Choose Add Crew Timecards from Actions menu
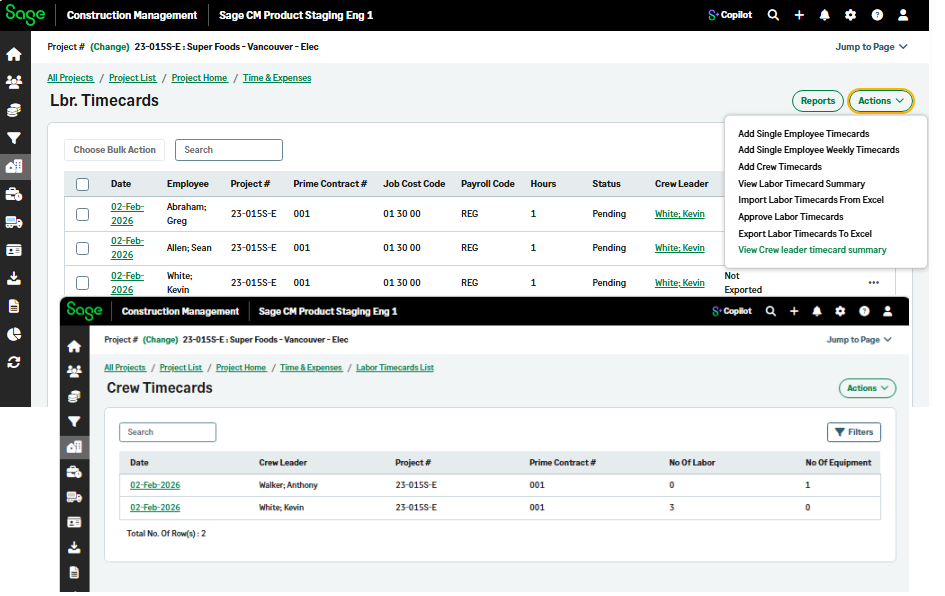 point(779,167)
